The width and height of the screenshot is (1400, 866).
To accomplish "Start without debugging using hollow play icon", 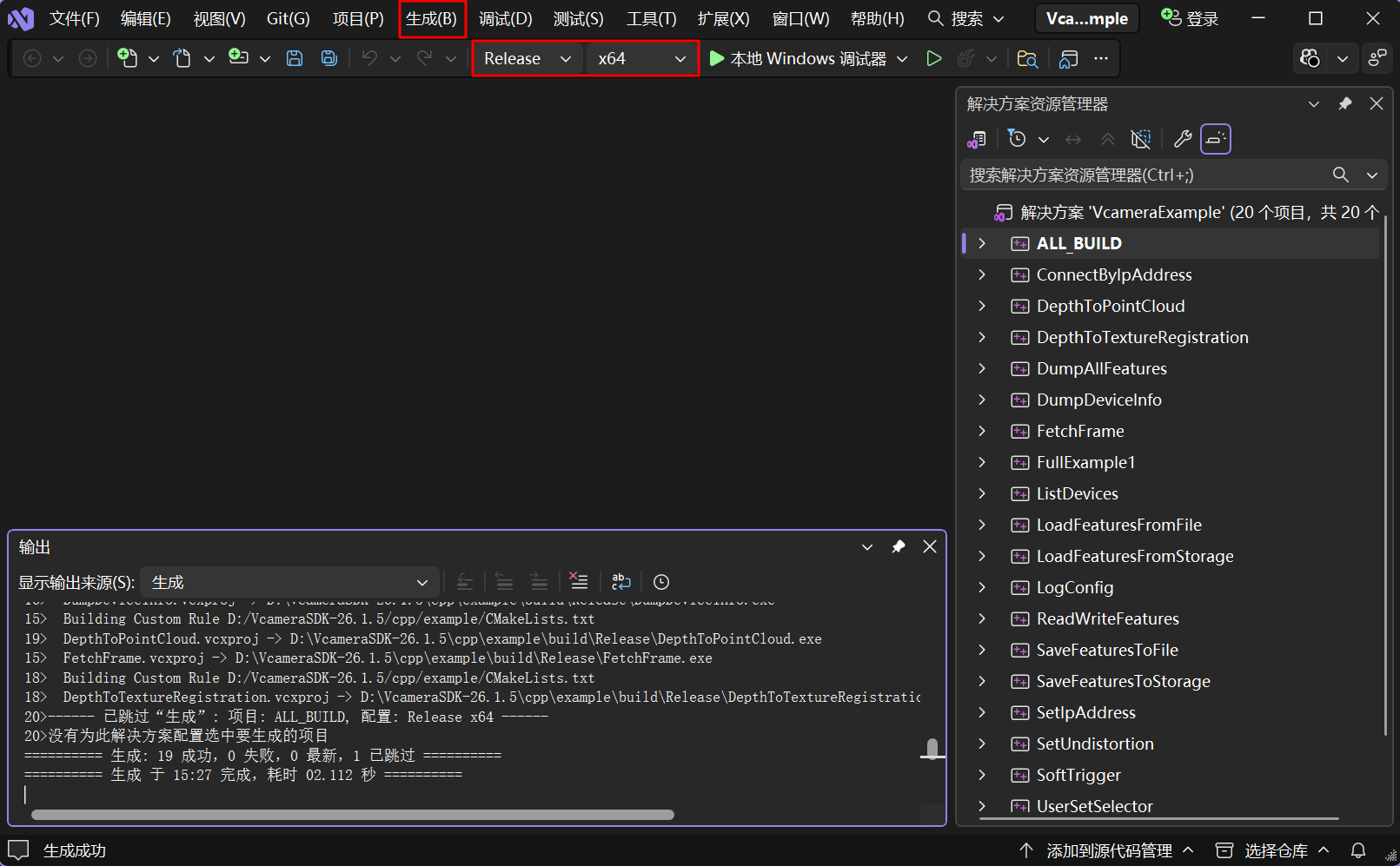I will coord(934,58).
